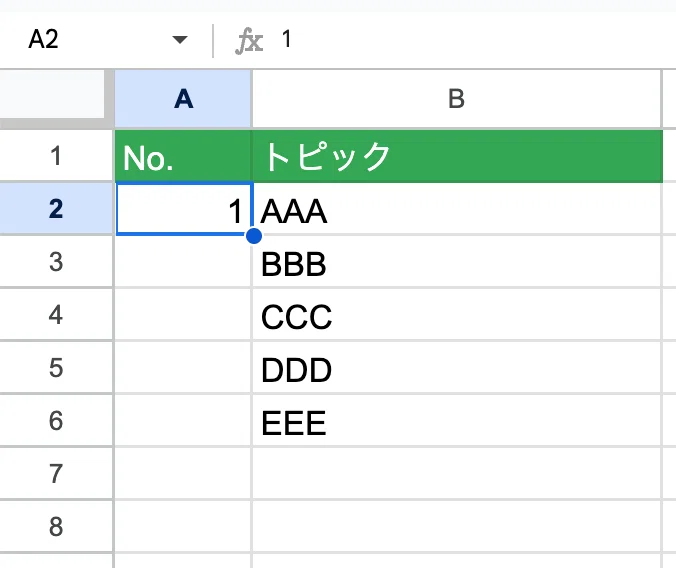Select empty cell A7
676x568 pixels.
click(183, 474)
